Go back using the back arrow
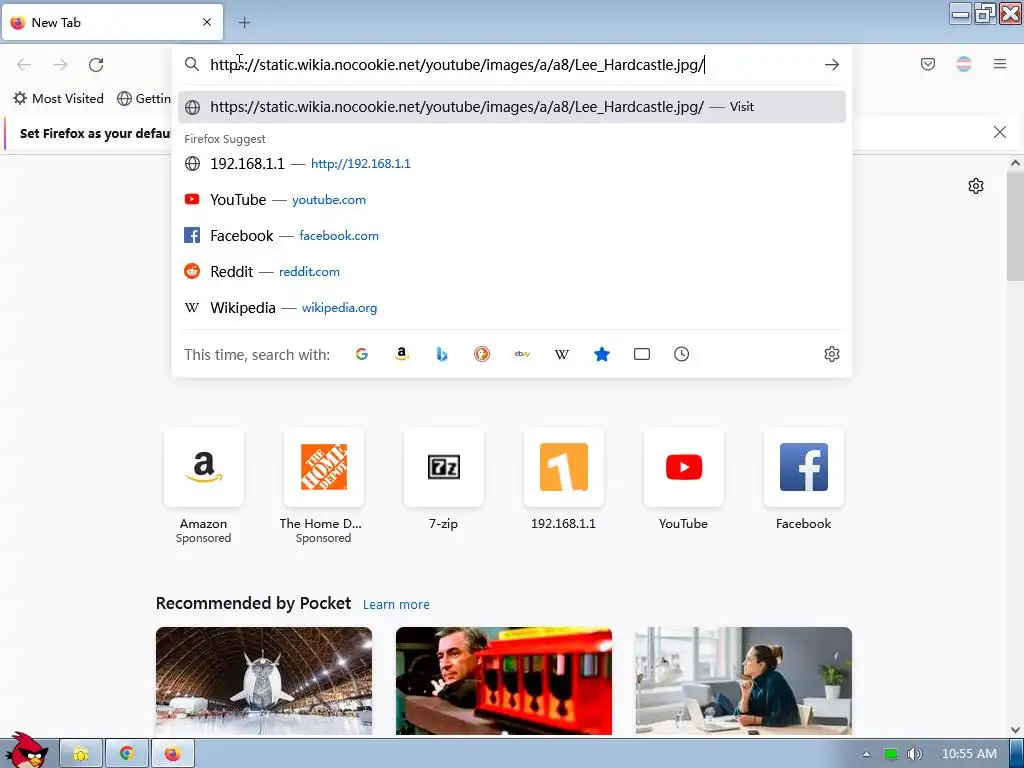 pyautogui.click(x=24, y=65)
